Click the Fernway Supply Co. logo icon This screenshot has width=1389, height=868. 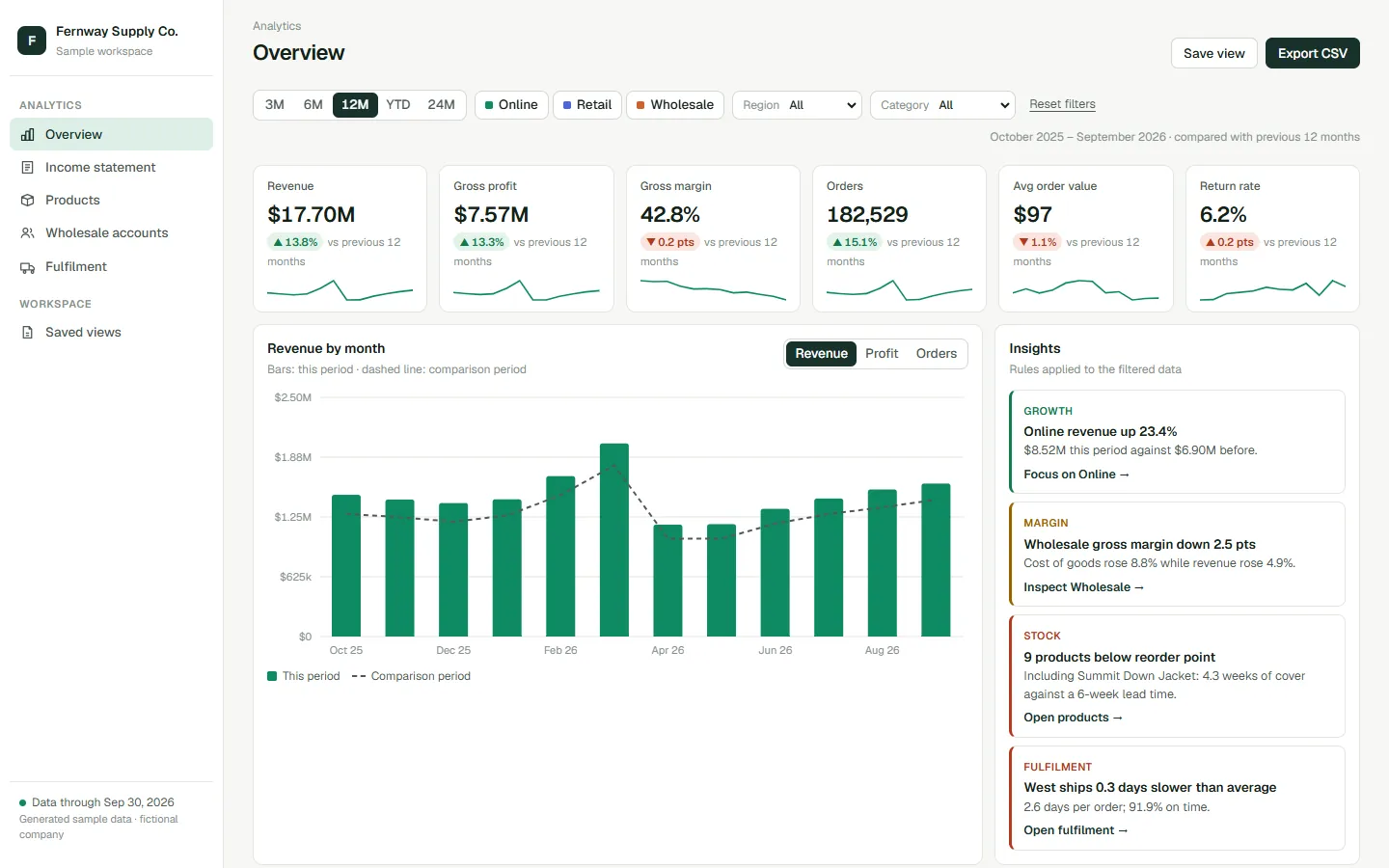tap(32, 41)
